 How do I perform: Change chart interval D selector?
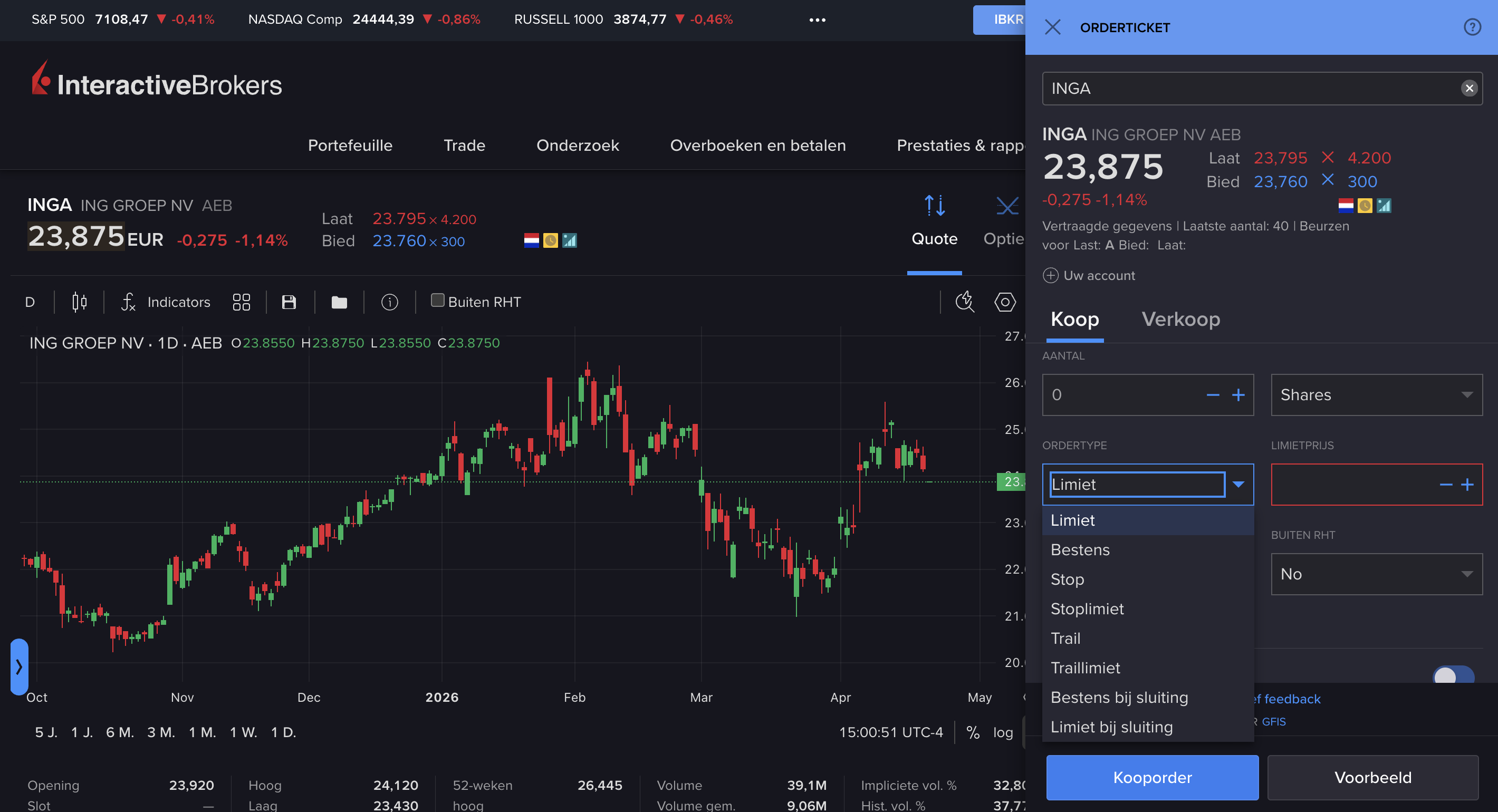[30, 302]
